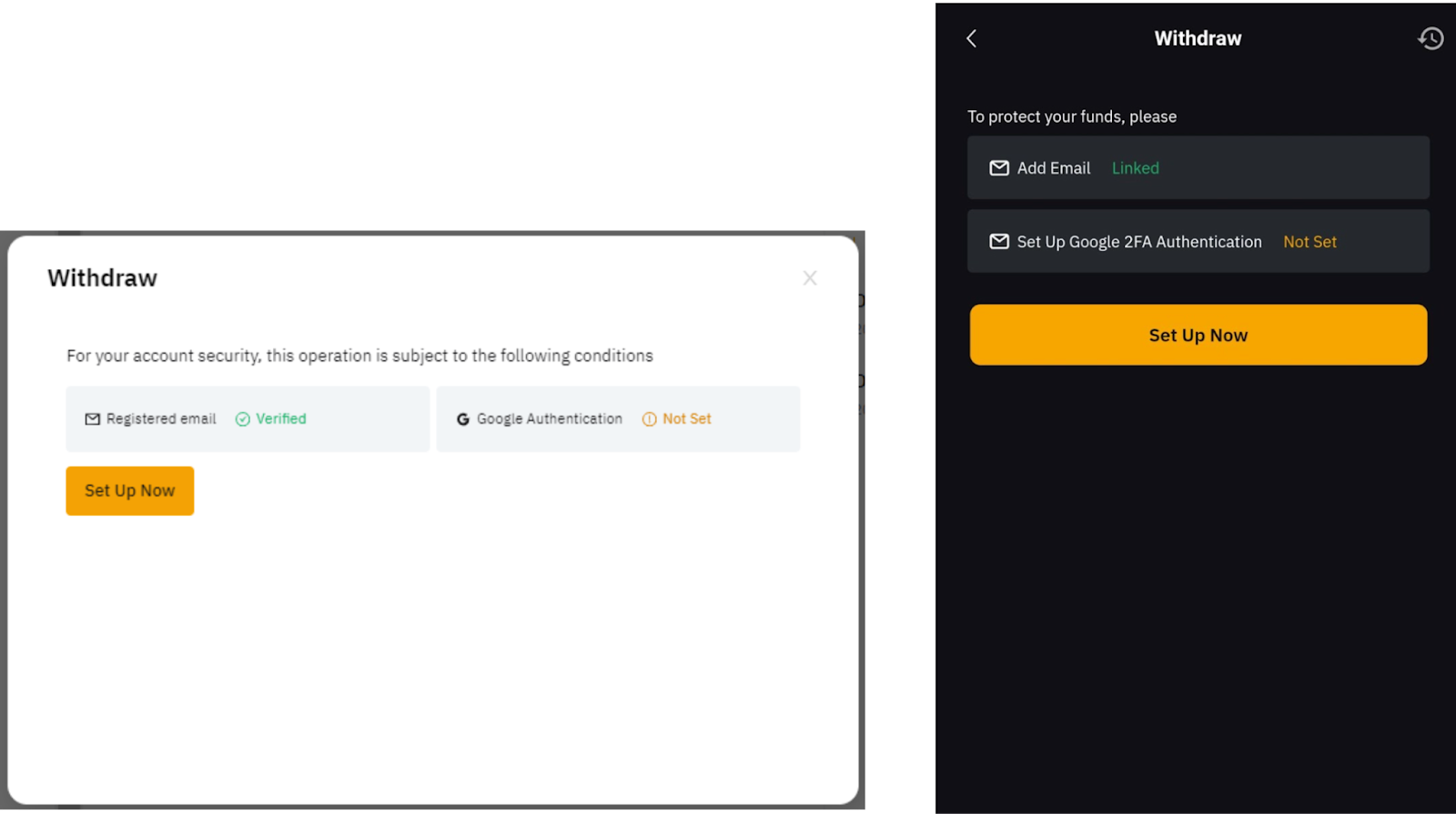Go back using the dark panel's arrow
The width and height of the screenshot is (1456, 814).
pyautogui.click(x=971, y=38)
